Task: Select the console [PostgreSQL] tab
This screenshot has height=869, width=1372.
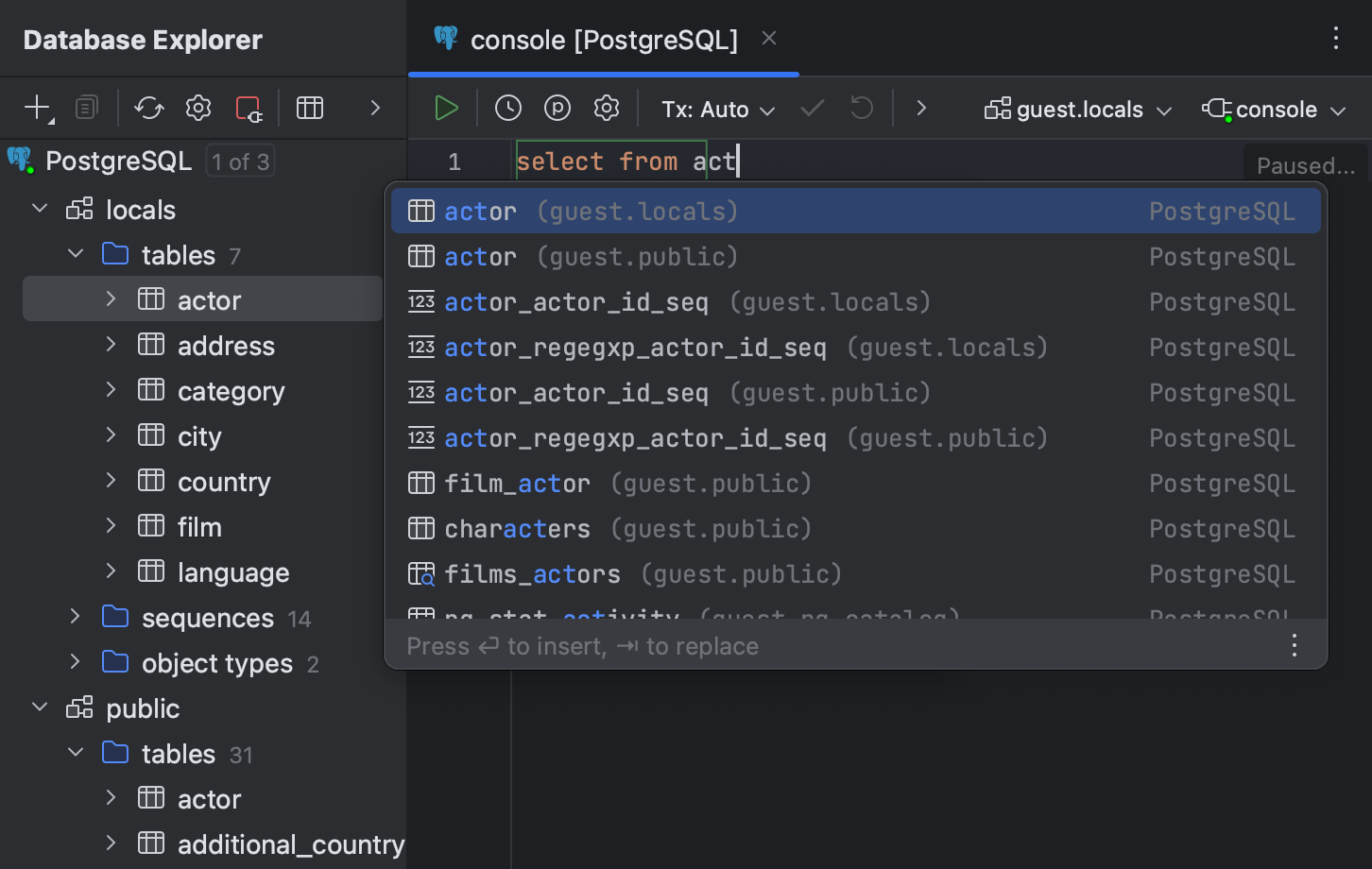Action: 586,40
